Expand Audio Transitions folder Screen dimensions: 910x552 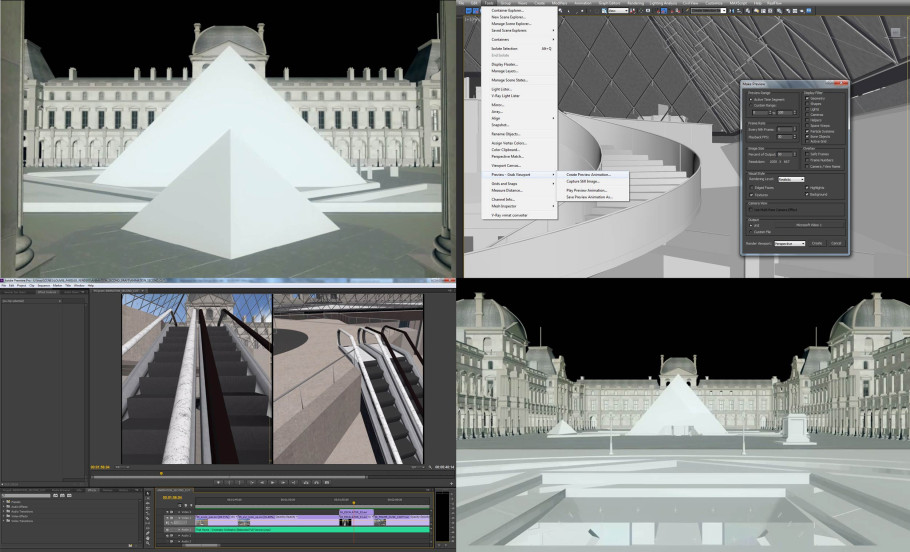pyautogui.click(x=5, y=511)
